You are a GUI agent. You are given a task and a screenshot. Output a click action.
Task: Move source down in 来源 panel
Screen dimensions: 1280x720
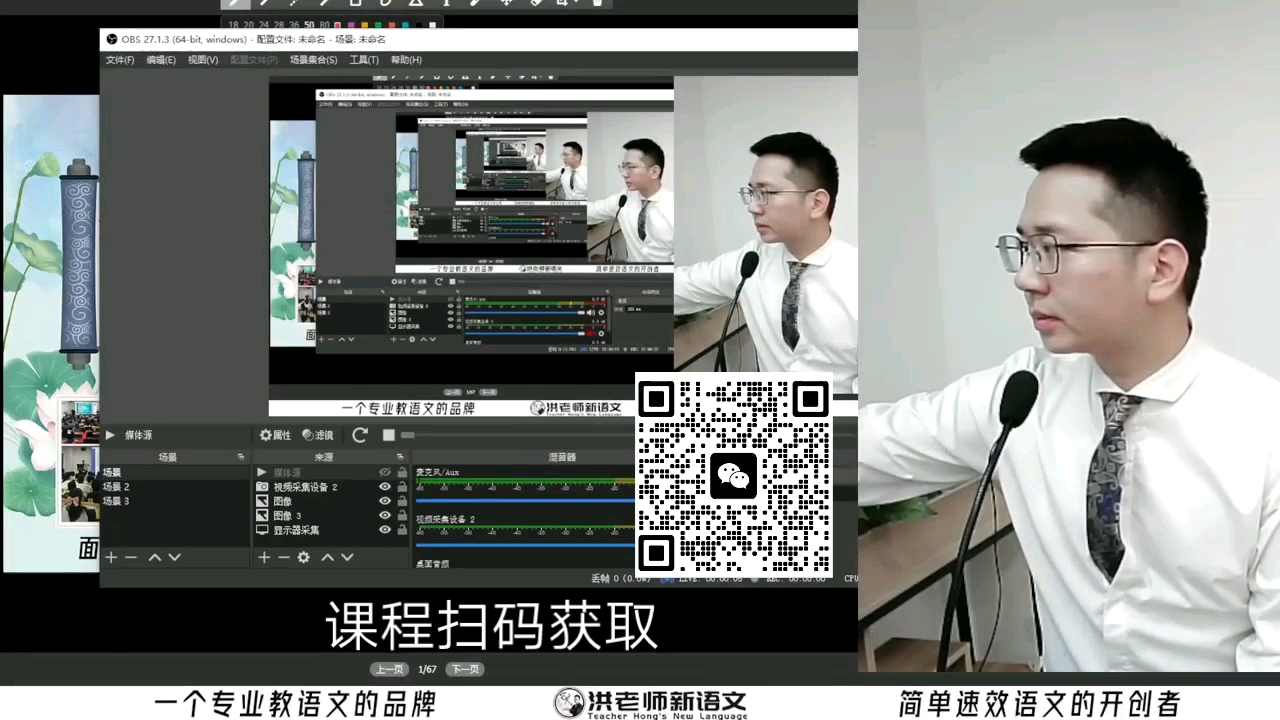347,557
